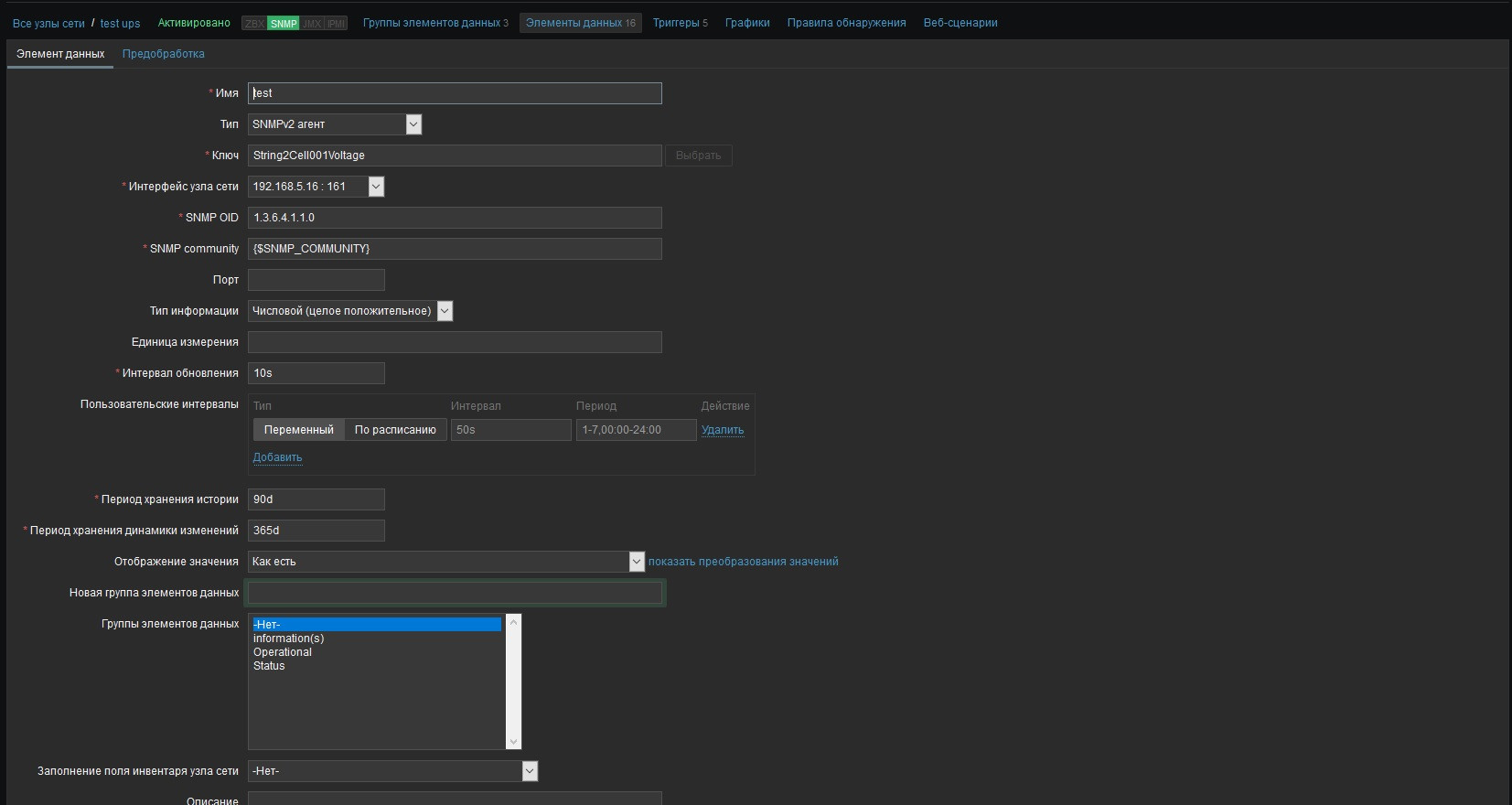Screen dimensions: 1512x805
Task: Go to Правила обнаружения
Action: 846,23
